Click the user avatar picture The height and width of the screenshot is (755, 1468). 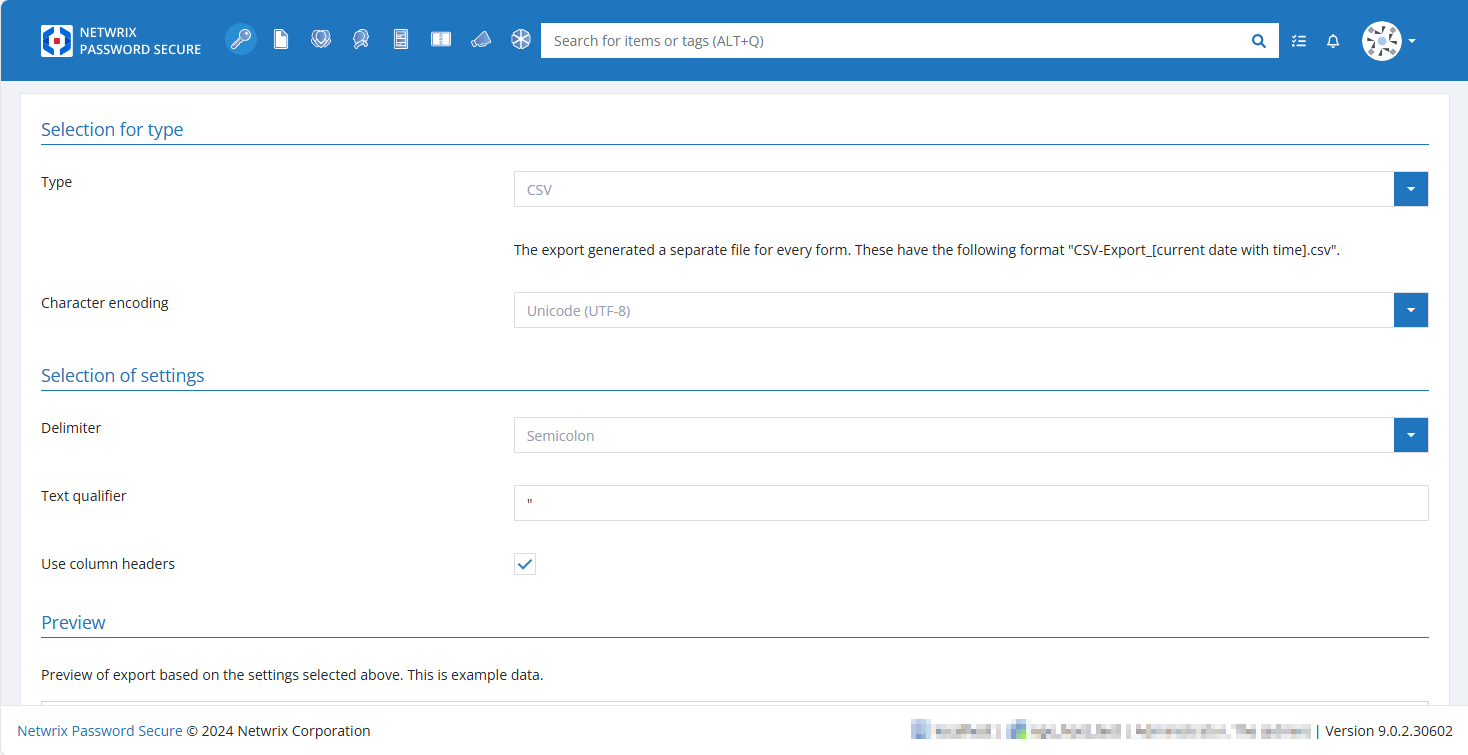pos(1382,41)
